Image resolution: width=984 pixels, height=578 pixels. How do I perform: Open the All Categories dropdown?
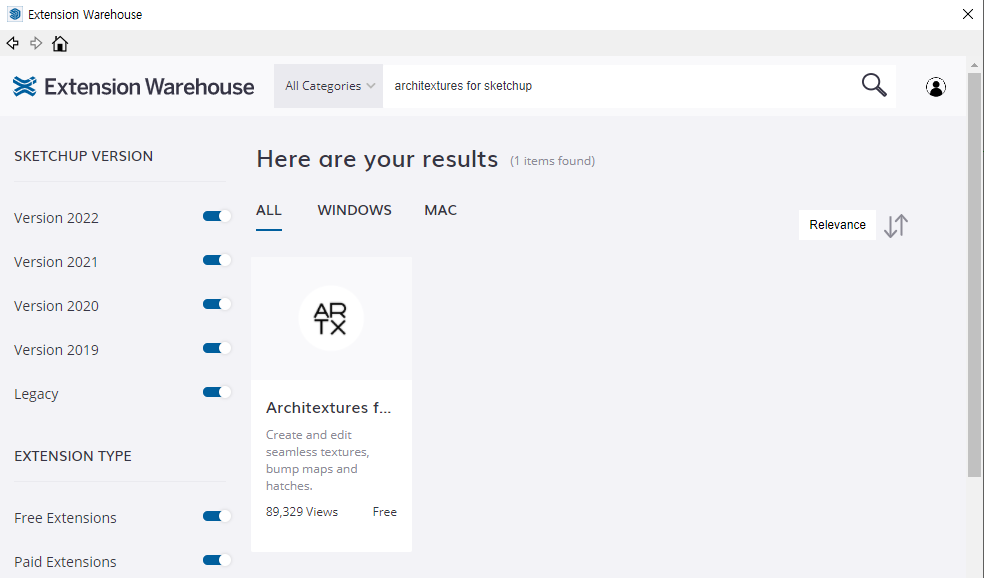[328, 86]
